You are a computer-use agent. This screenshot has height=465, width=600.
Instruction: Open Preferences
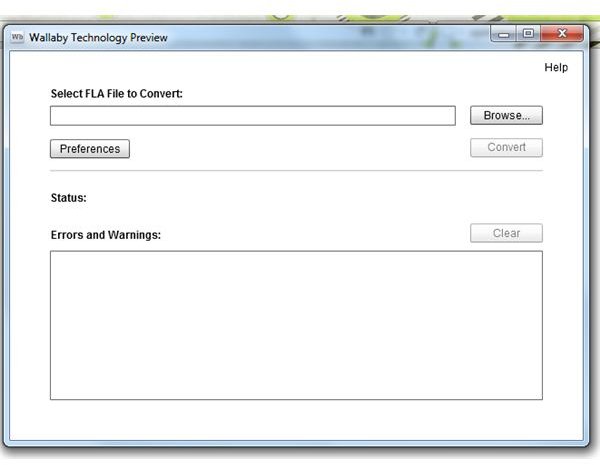[90, 148]
